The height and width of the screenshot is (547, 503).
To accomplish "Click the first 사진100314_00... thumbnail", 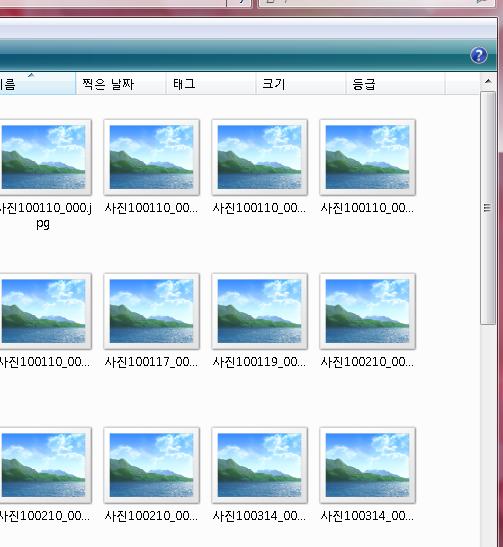I will click(x=260, y=465).
